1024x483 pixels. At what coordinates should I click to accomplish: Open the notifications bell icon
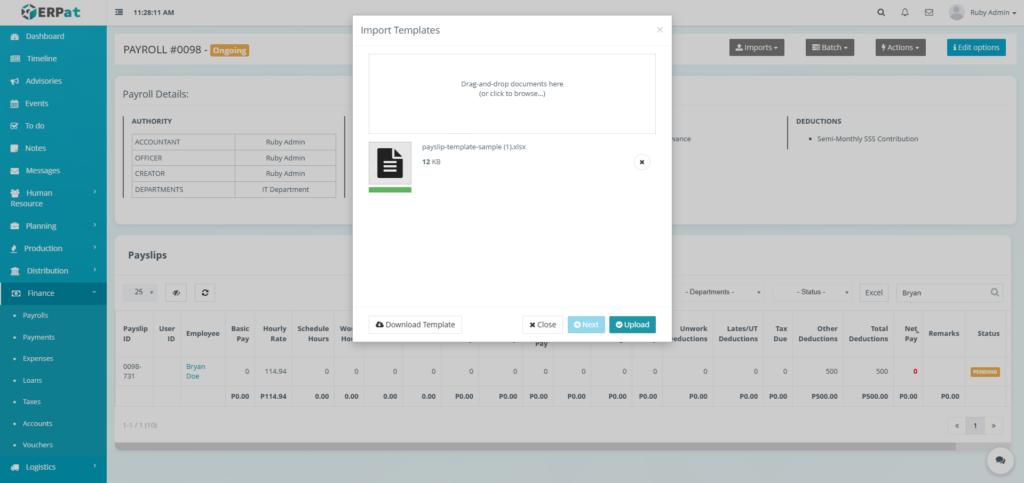905,13
